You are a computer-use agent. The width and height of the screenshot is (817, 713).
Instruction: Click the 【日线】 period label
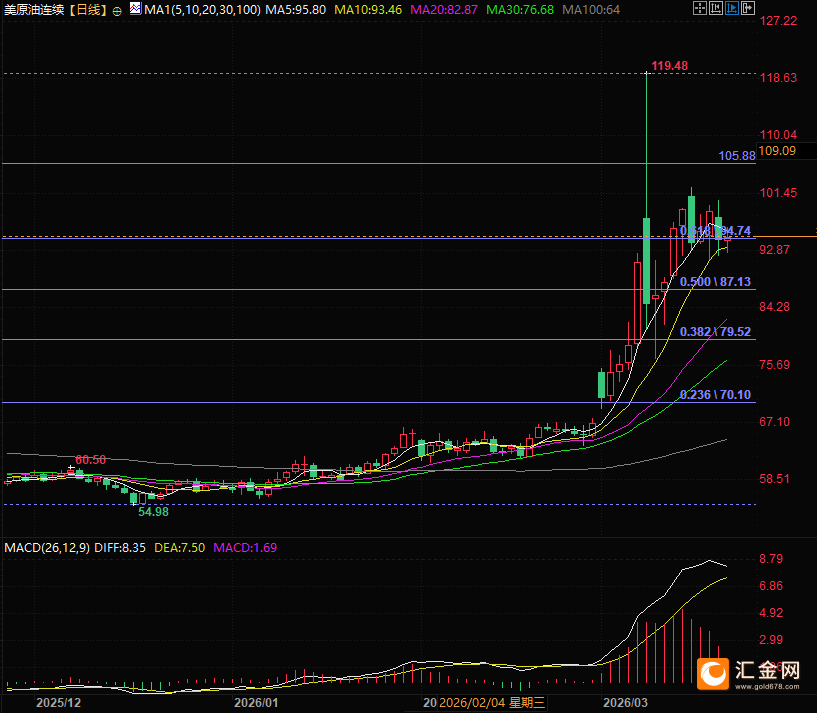pos(88,10)
